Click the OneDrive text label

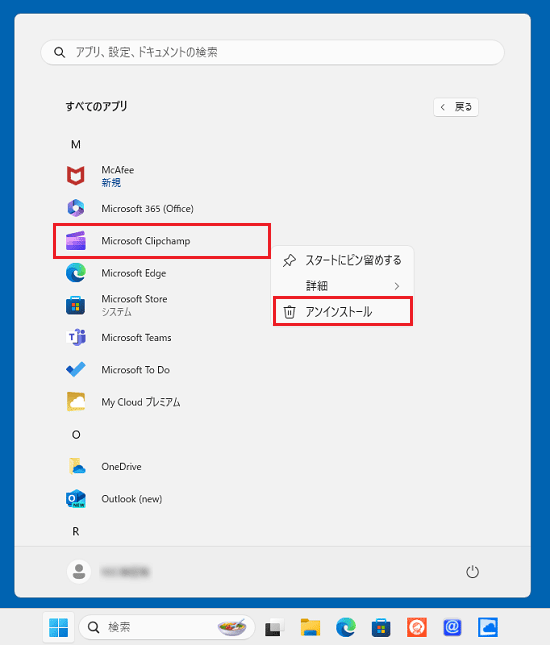pos(121,466)
